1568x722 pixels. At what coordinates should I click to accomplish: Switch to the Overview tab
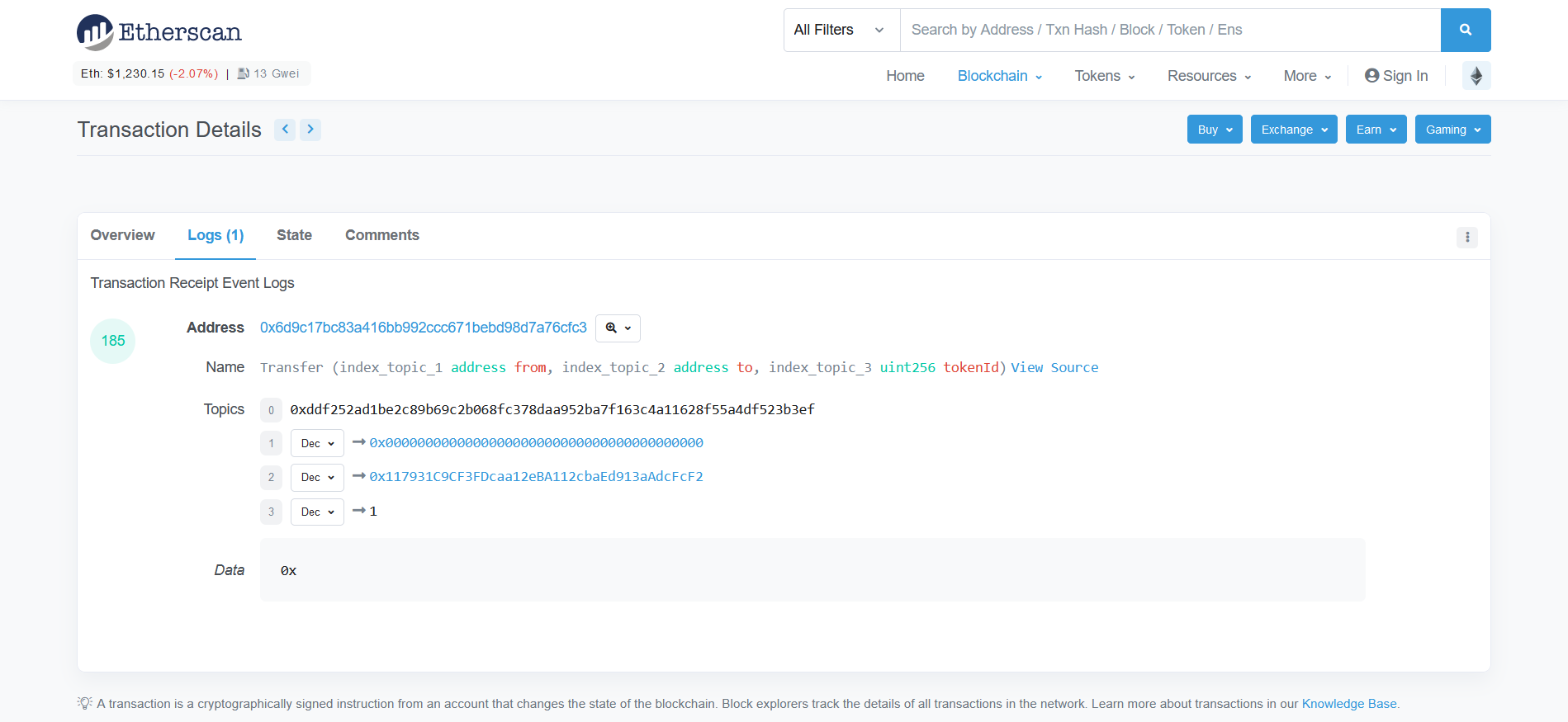(x=122, y=235)
